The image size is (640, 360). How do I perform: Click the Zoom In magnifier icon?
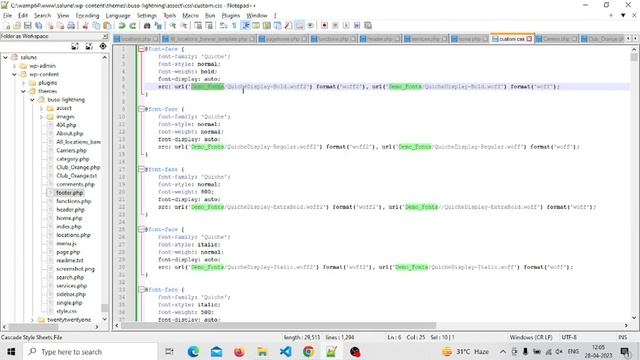tap(173, 26)
